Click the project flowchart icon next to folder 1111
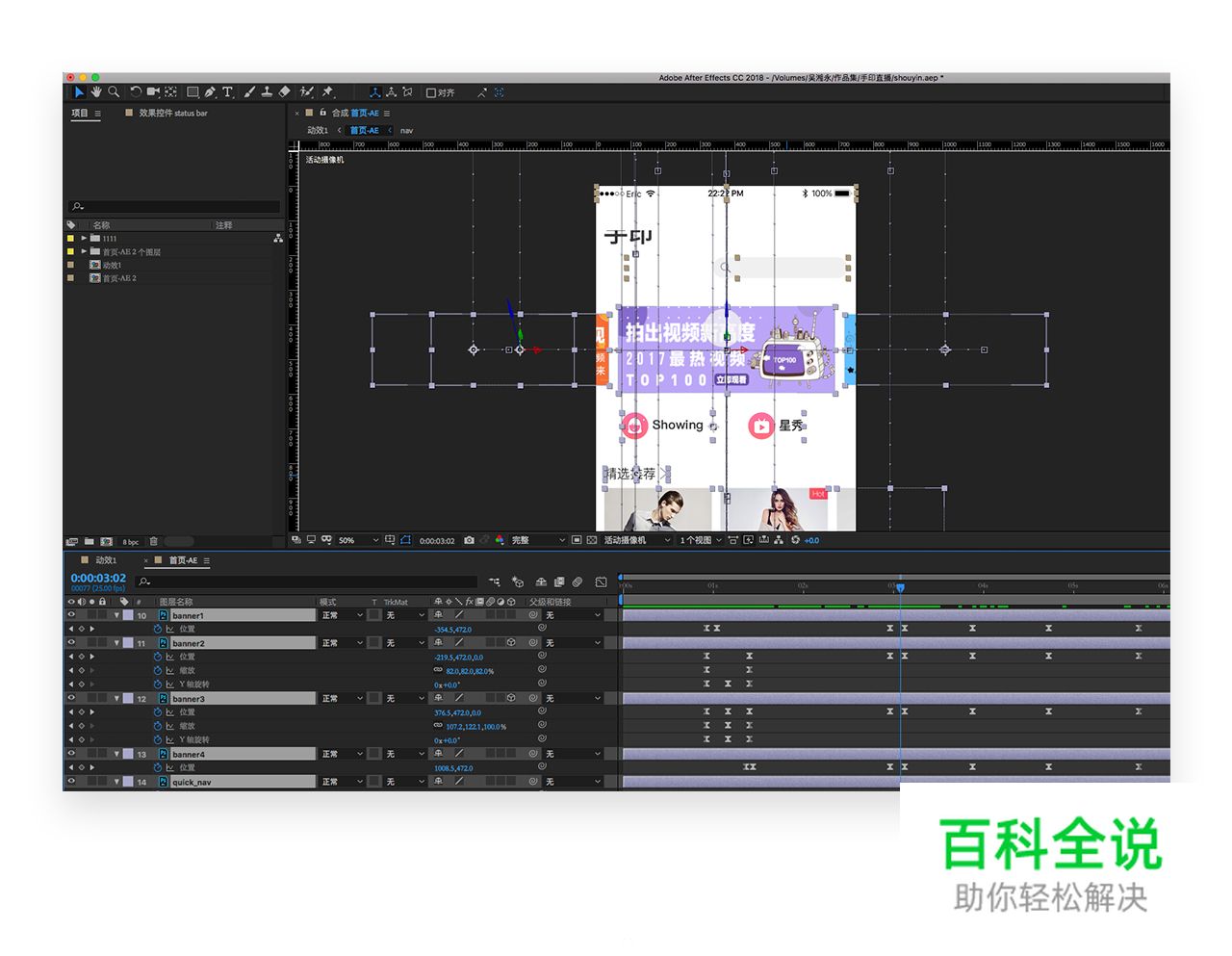The height and width of the screenshot is (956, 1232). (x=278, y=238)
